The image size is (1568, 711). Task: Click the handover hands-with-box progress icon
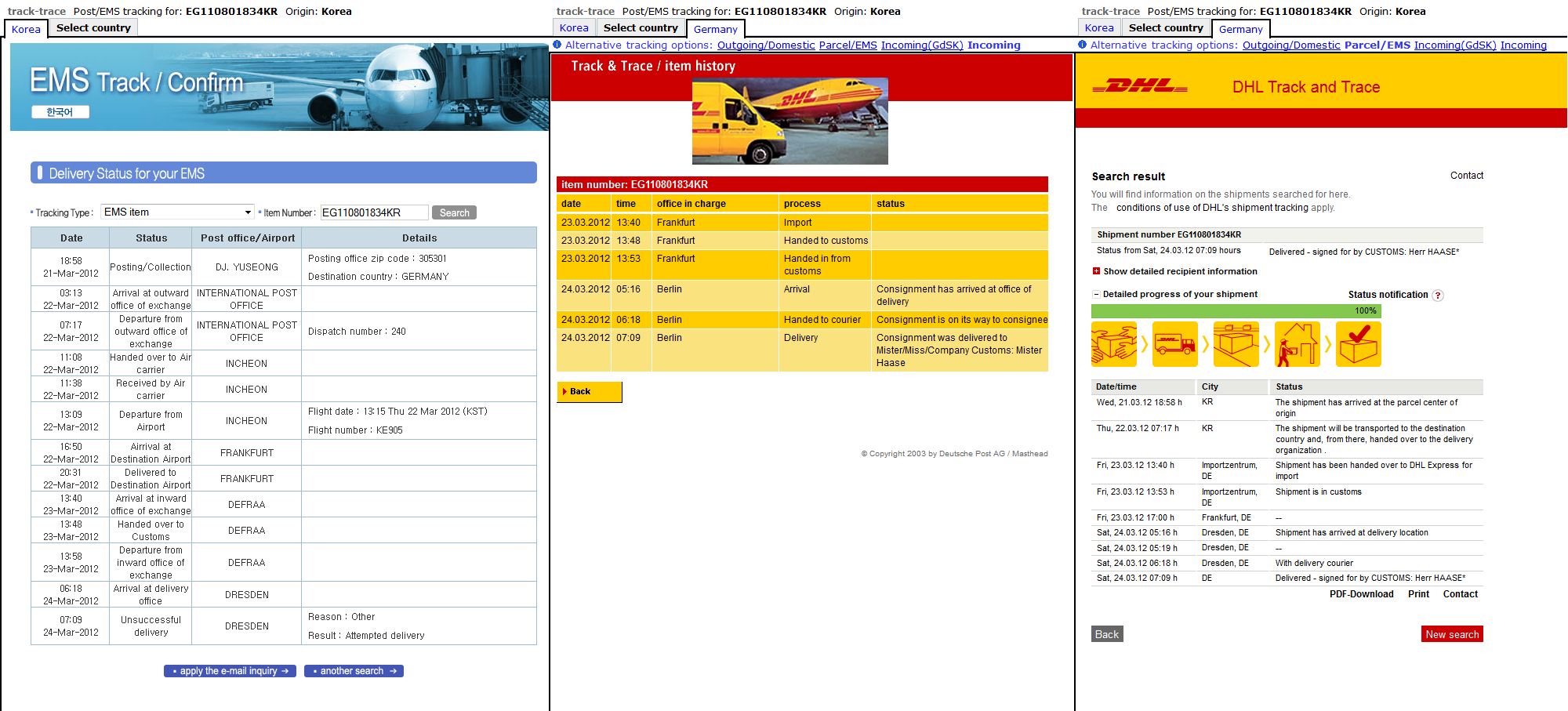pyautogui.click(x=1113, y=344)
